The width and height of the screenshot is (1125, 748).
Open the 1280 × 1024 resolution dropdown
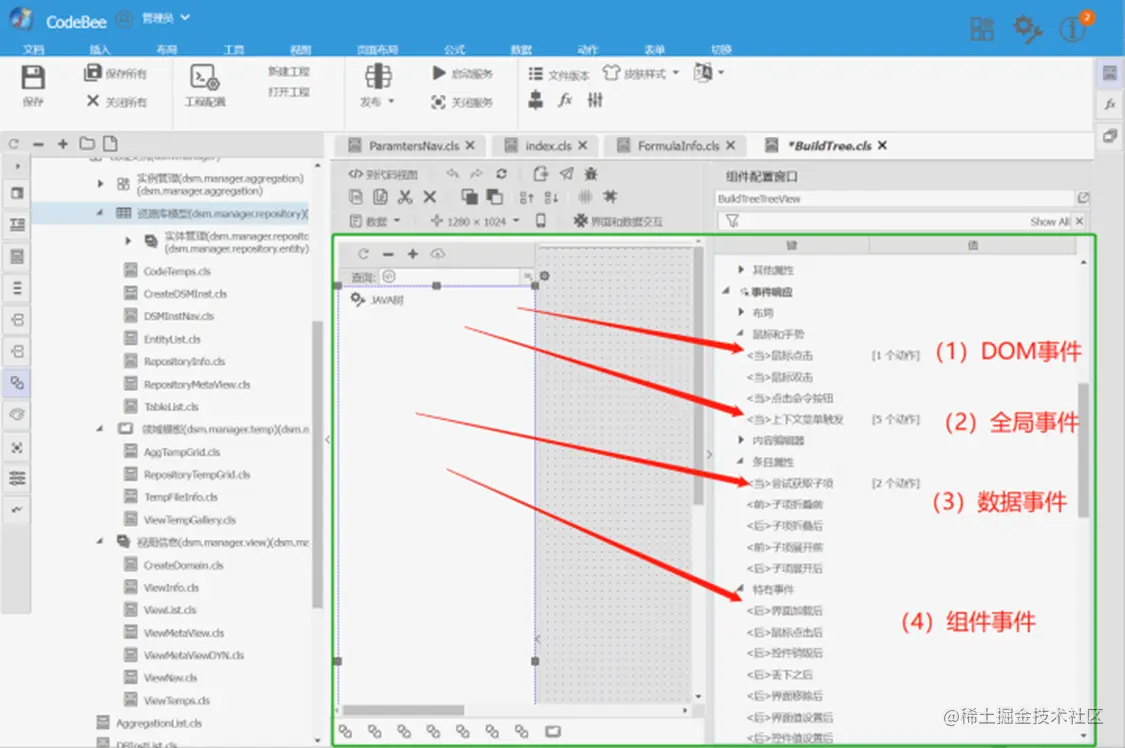pos(474,221)
